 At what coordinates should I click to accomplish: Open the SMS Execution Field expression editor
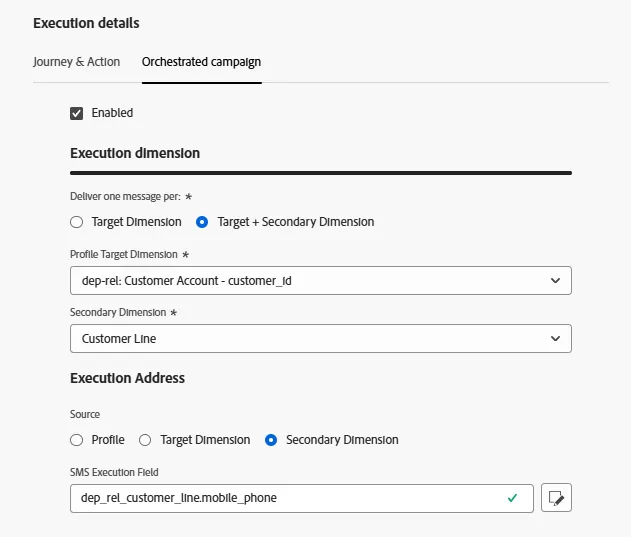tap(557, 498)
